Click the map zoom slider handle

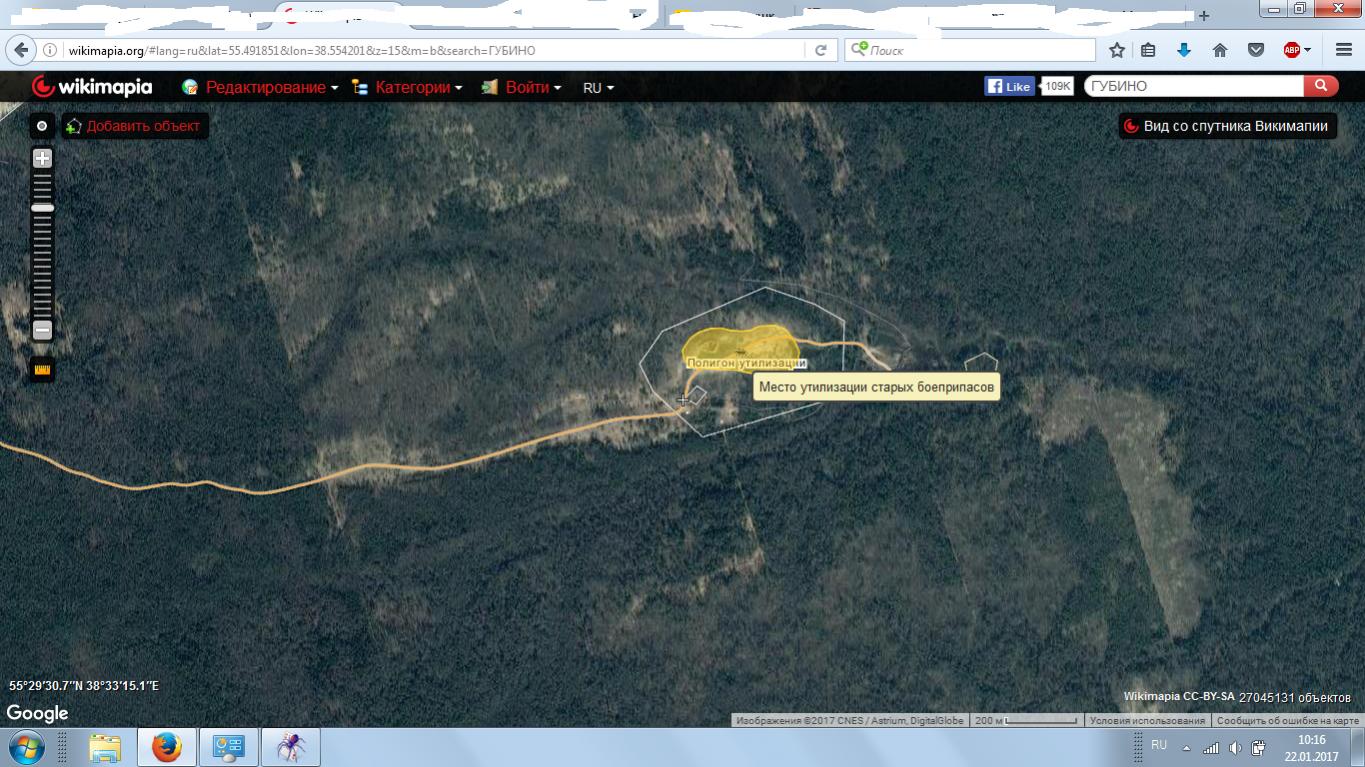coord(42,208)
